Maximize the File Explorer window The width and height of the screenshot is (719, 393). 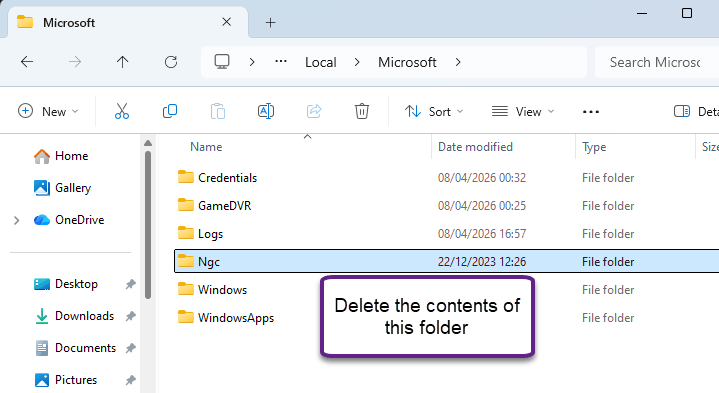(x=687, y=13)
